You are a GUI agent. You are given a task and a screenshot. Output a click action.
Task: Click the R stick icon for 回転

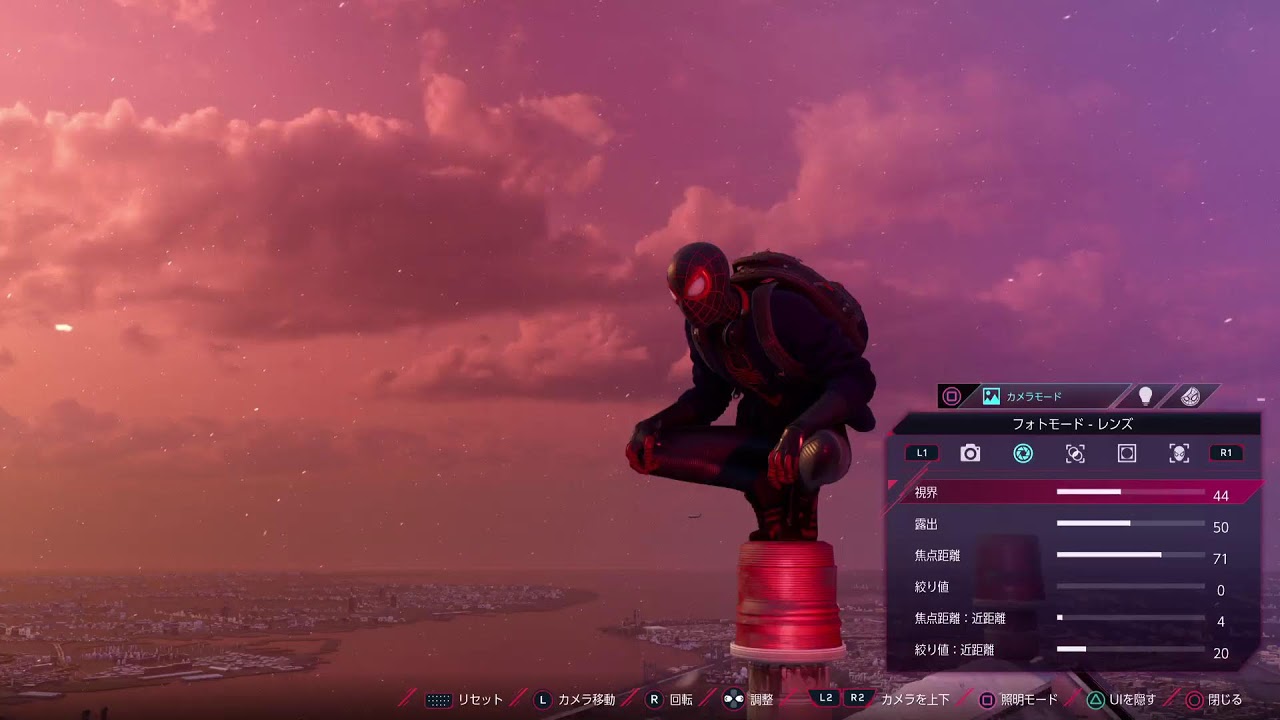(654, 700)
